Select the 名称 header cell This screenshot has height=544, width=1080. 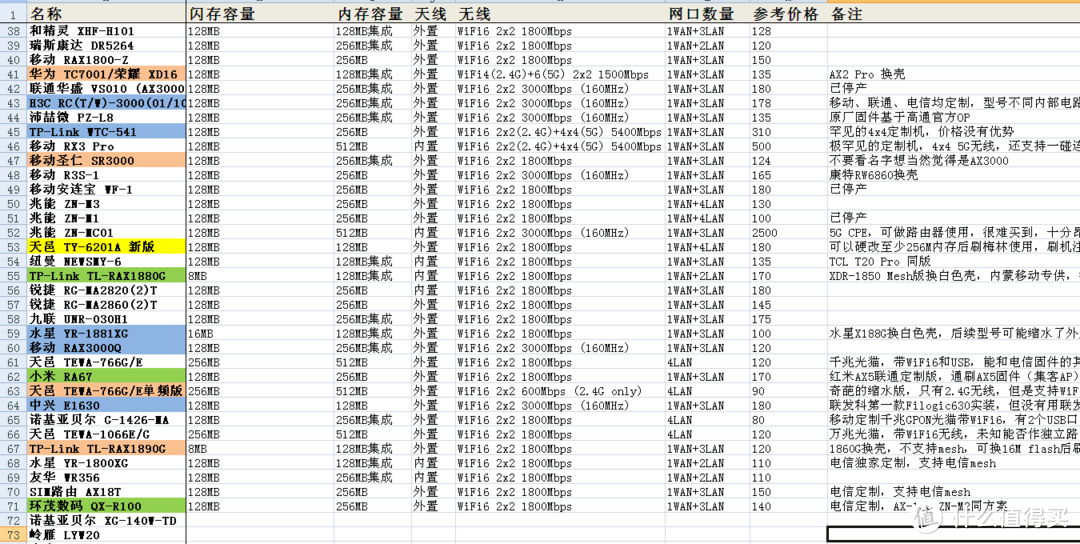coord(106,14)
